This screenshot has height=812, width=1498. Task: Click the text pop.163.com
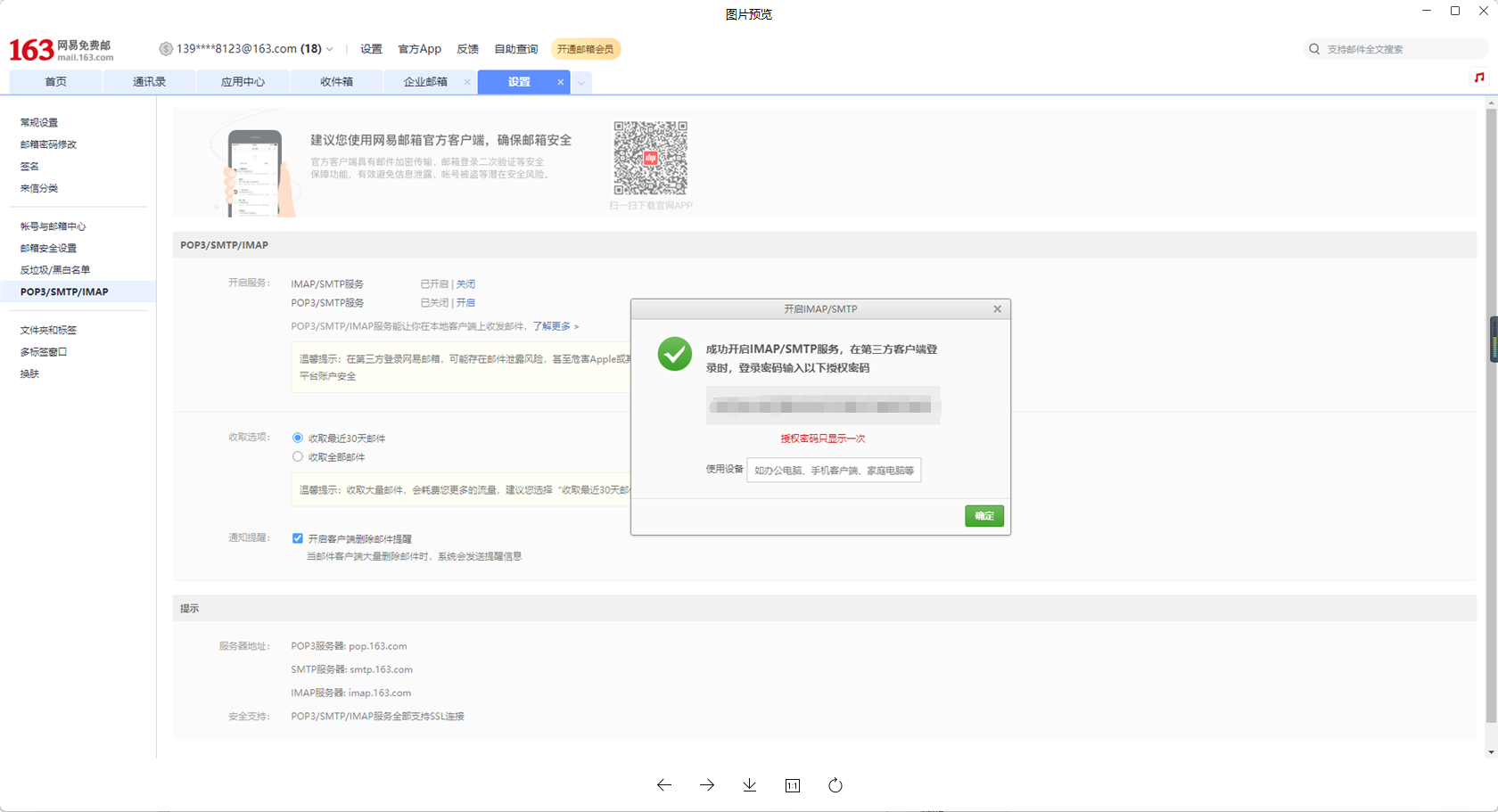pyautogui.click(x=378, y=646)
